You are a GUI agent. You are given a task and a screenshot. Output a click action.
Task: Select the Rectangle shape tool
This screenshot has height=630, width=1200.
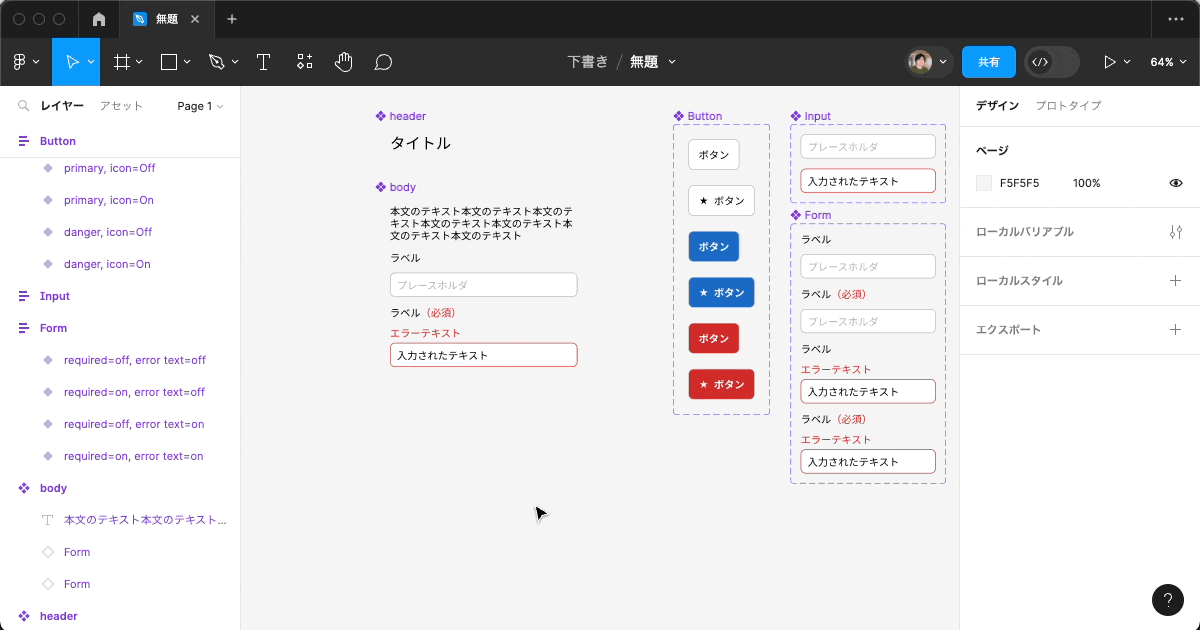pos(167,61)
